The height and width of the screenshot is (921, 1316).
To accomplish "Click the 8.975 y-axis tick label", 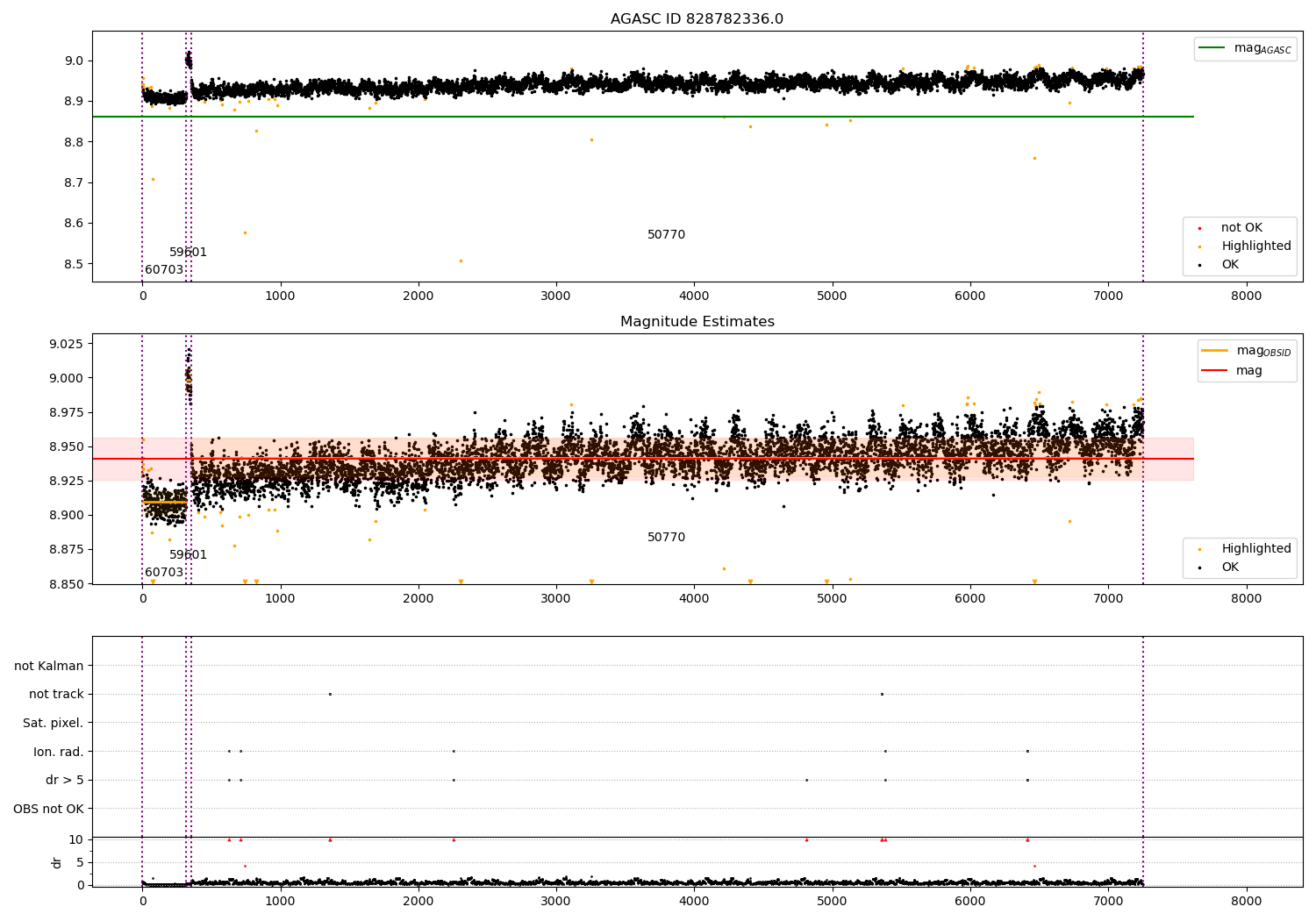I will [67, 412].
